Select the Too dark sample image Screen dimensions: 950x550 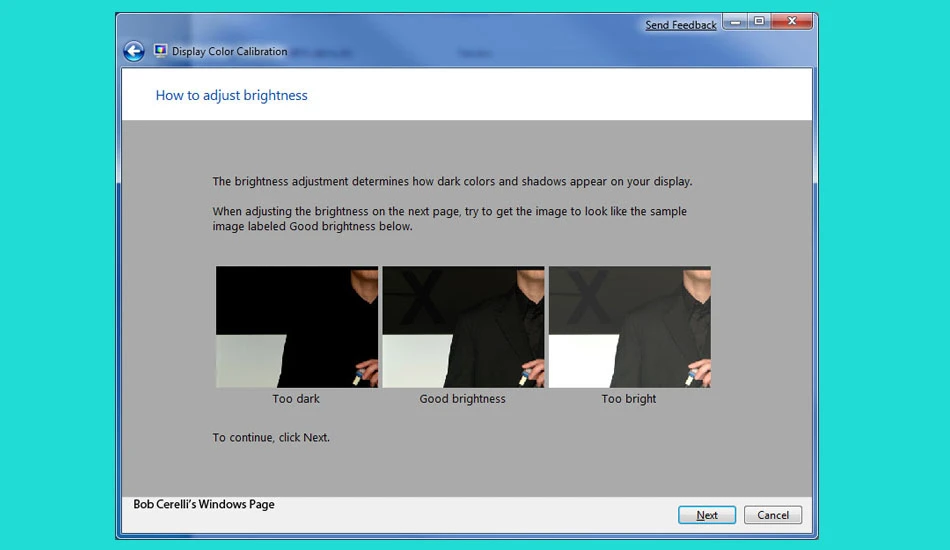point(297,327)
